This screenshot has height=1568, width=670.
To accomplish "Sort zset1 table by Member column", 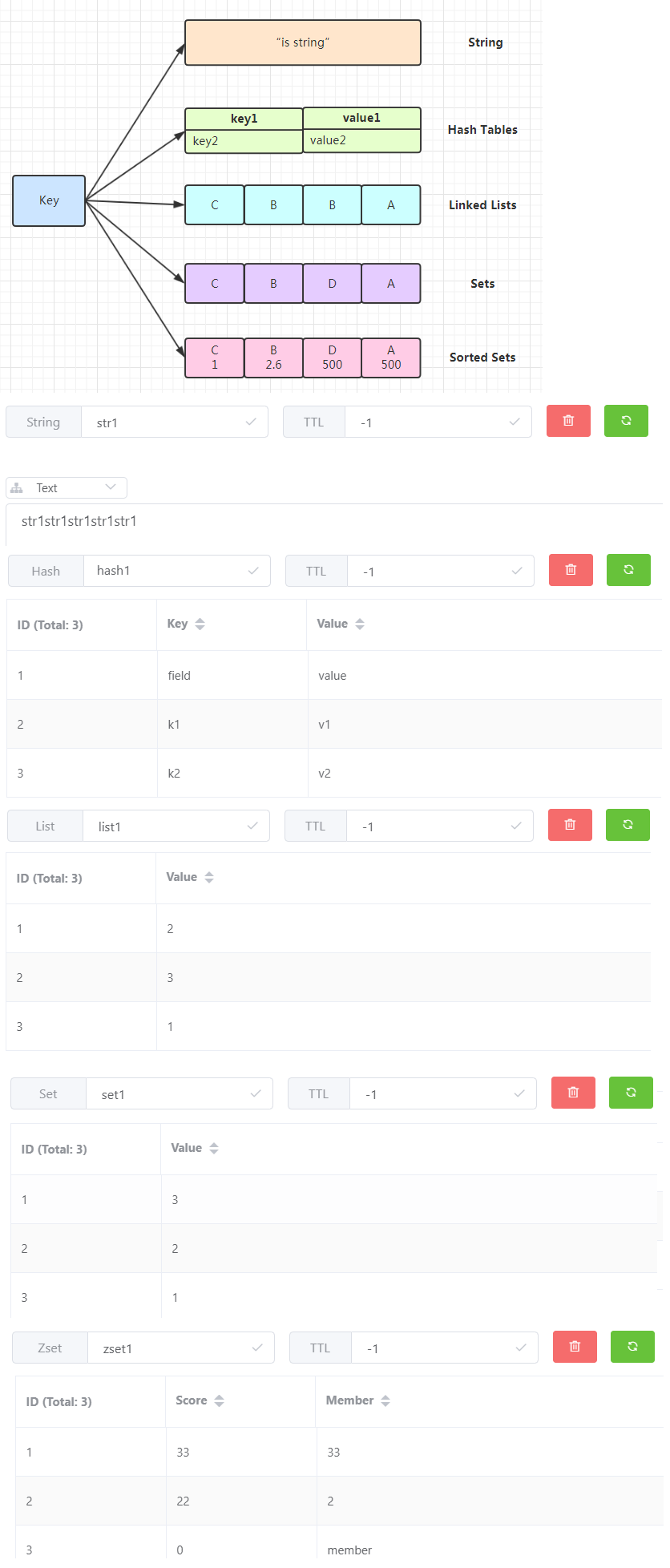I will 385,1400.
